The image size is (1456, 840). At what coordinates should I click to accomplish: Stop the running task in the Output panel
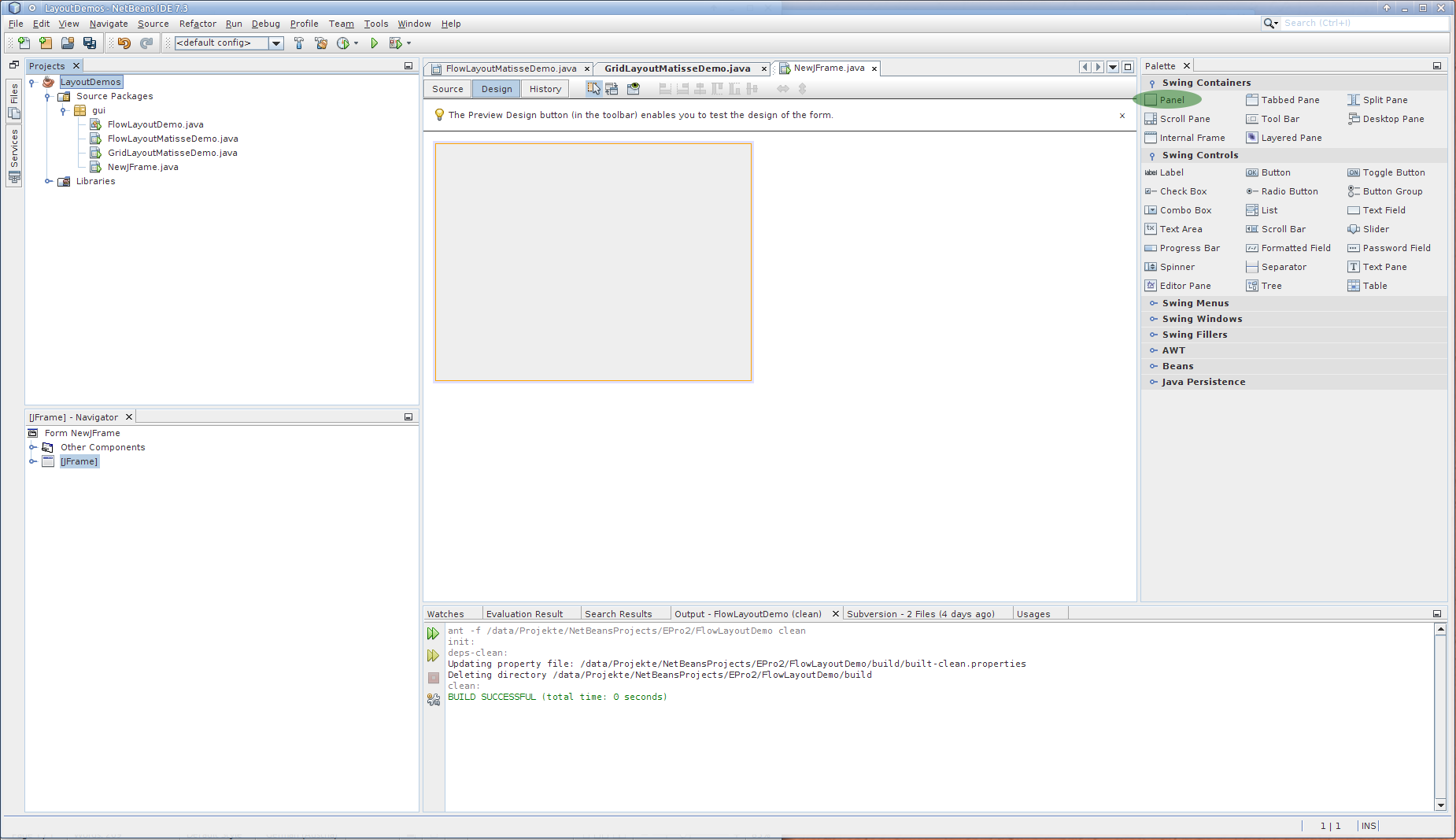433,678
